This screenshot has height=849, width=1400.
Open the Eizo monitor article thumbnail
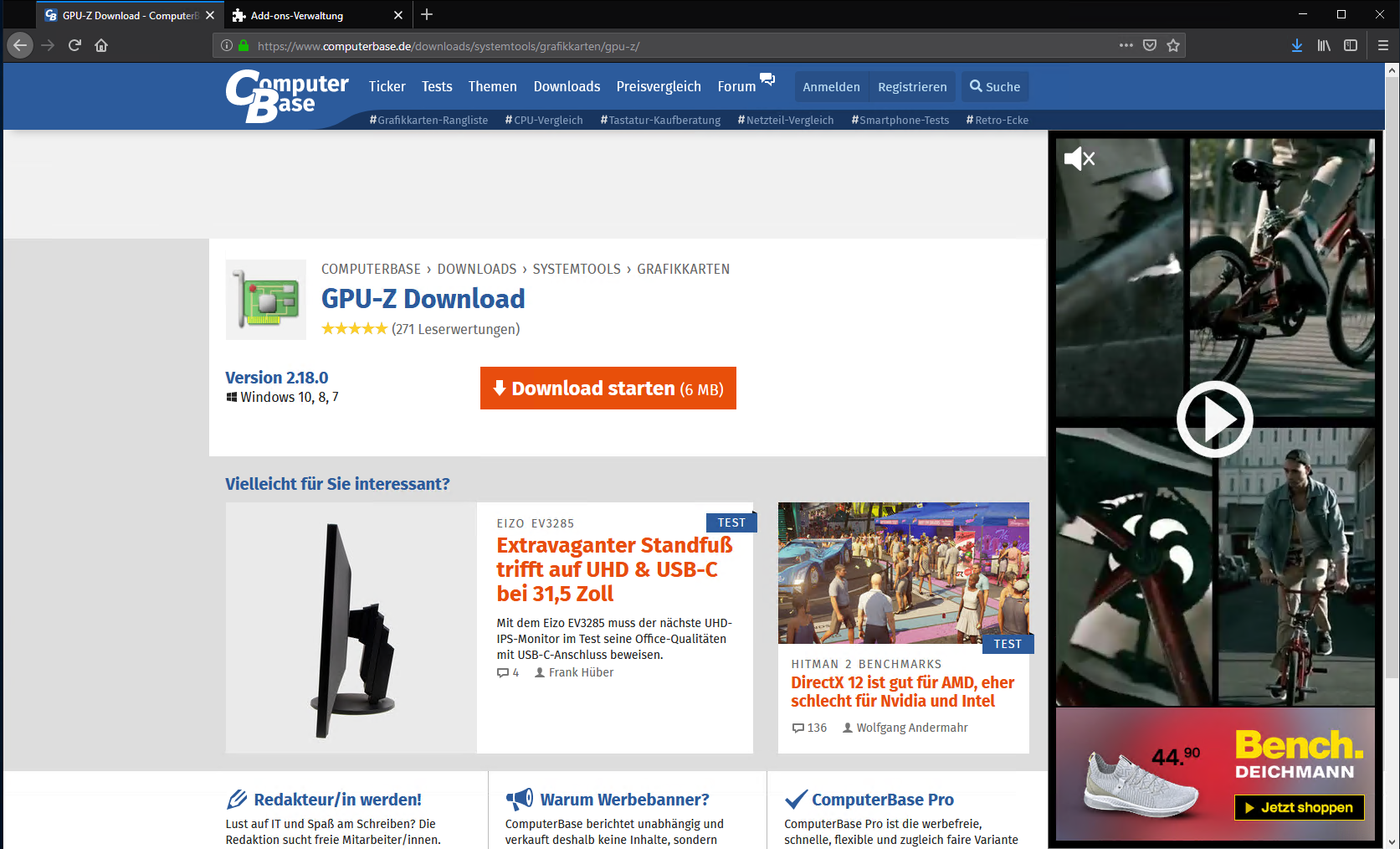[x=351, y=628]
